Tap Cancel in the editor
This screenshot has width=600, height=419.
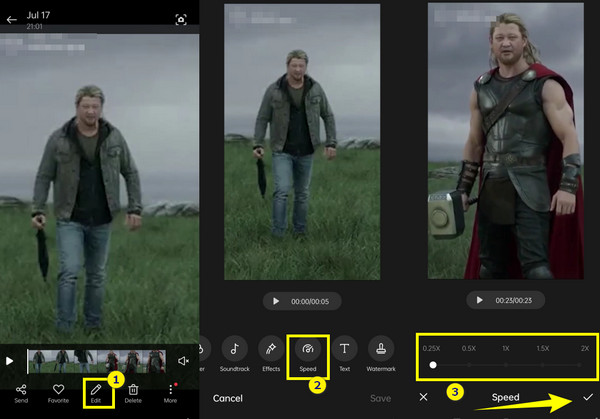[228, 398]
